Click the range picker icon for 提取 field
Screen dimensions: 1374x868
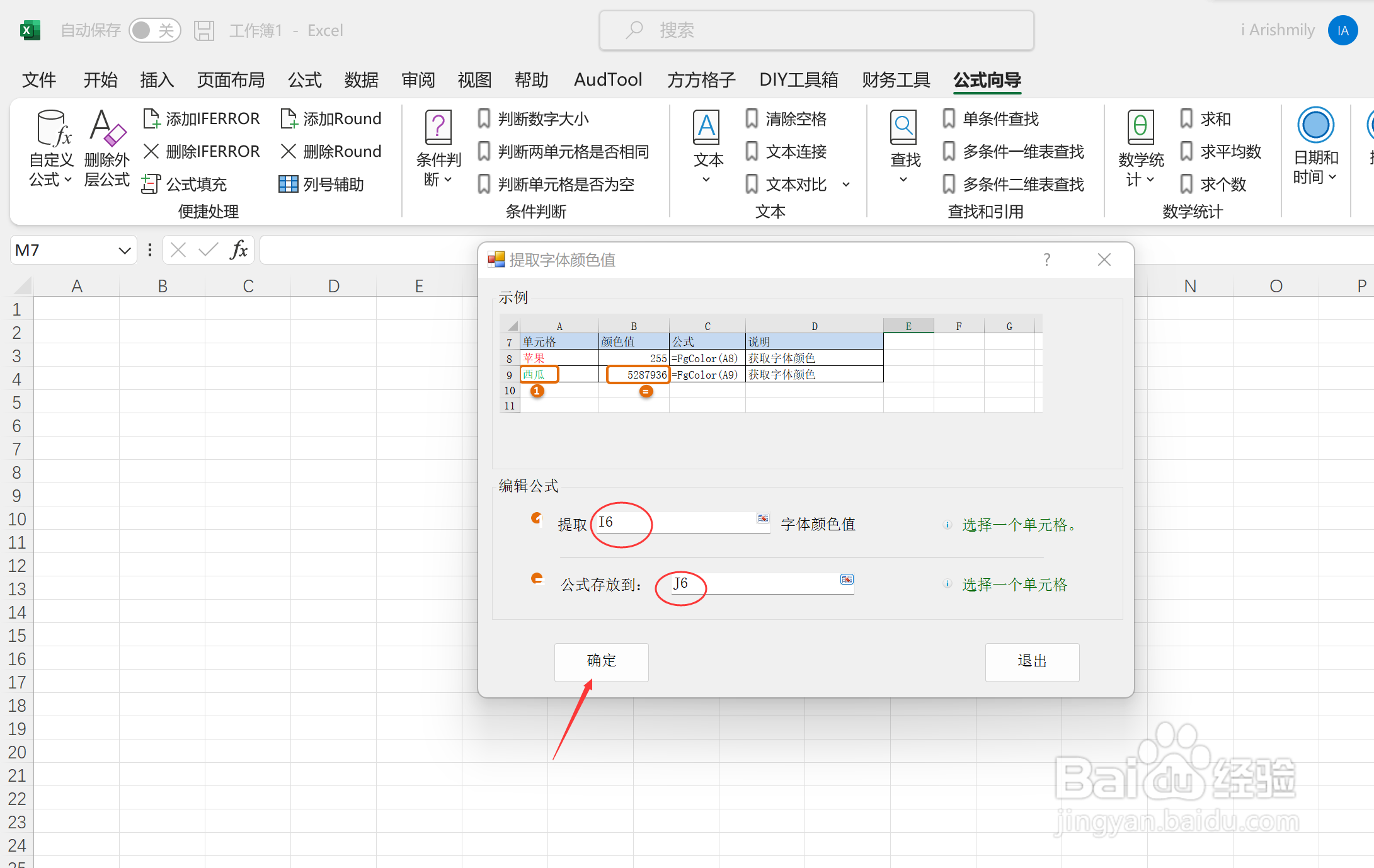(763, 518)
